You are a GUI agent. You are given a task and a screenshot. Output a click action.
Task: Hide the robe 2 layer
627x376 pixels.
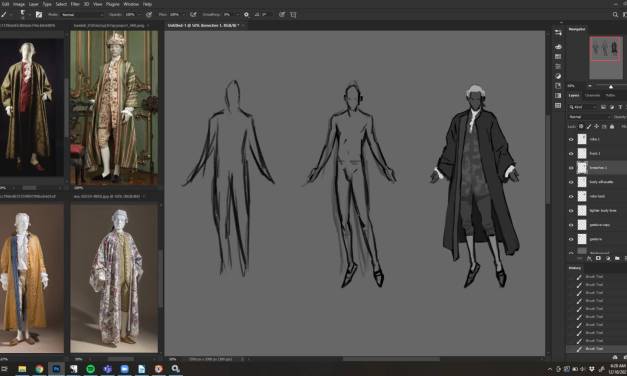[571, 139]
